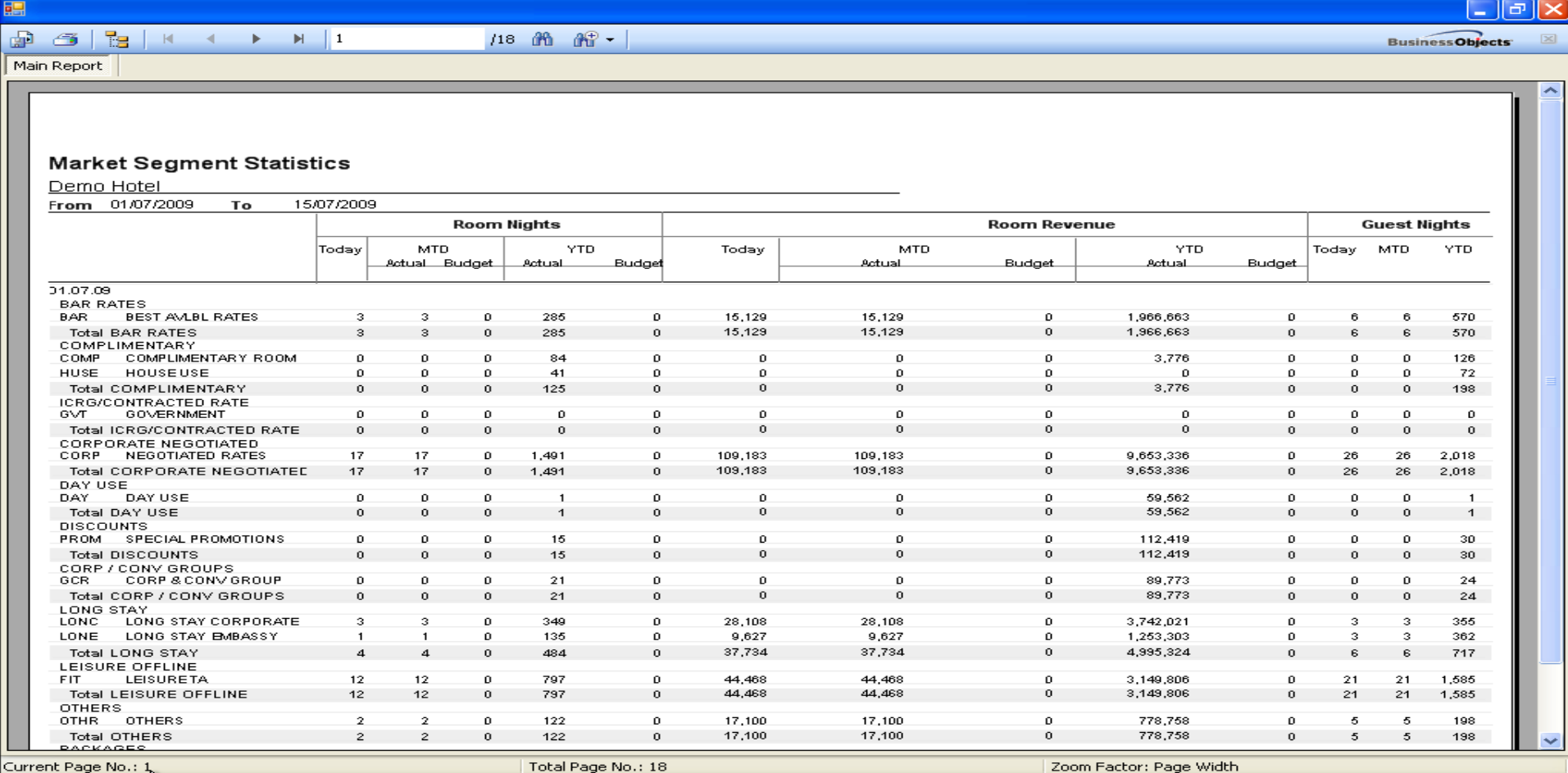Click YTD revenue value 9,653,336 for CORP
1568x773 pixels.
pyautogui.click(x=1157, y=456)
